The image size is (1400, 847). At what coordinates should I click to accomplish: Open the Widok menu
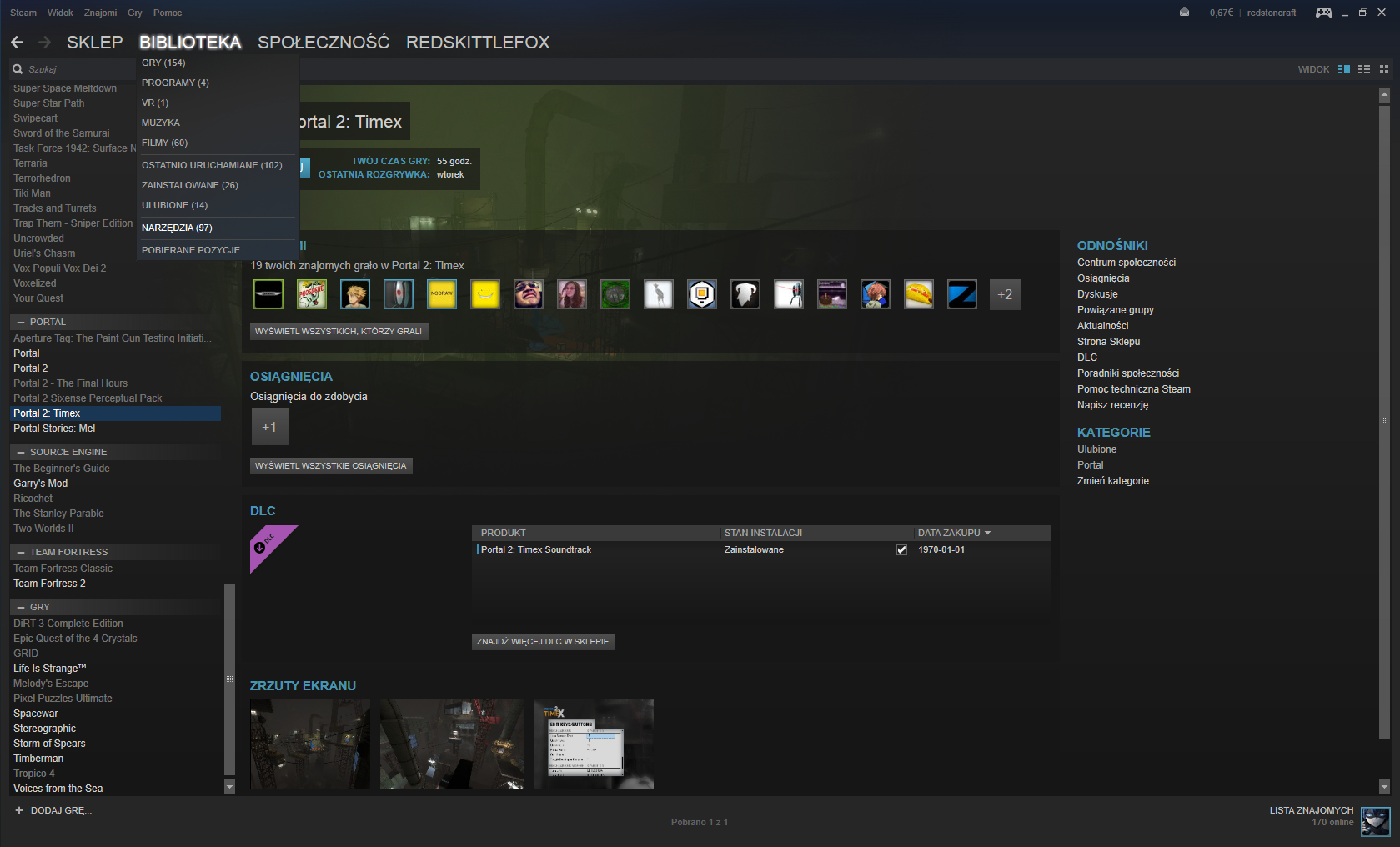[60, 13]
